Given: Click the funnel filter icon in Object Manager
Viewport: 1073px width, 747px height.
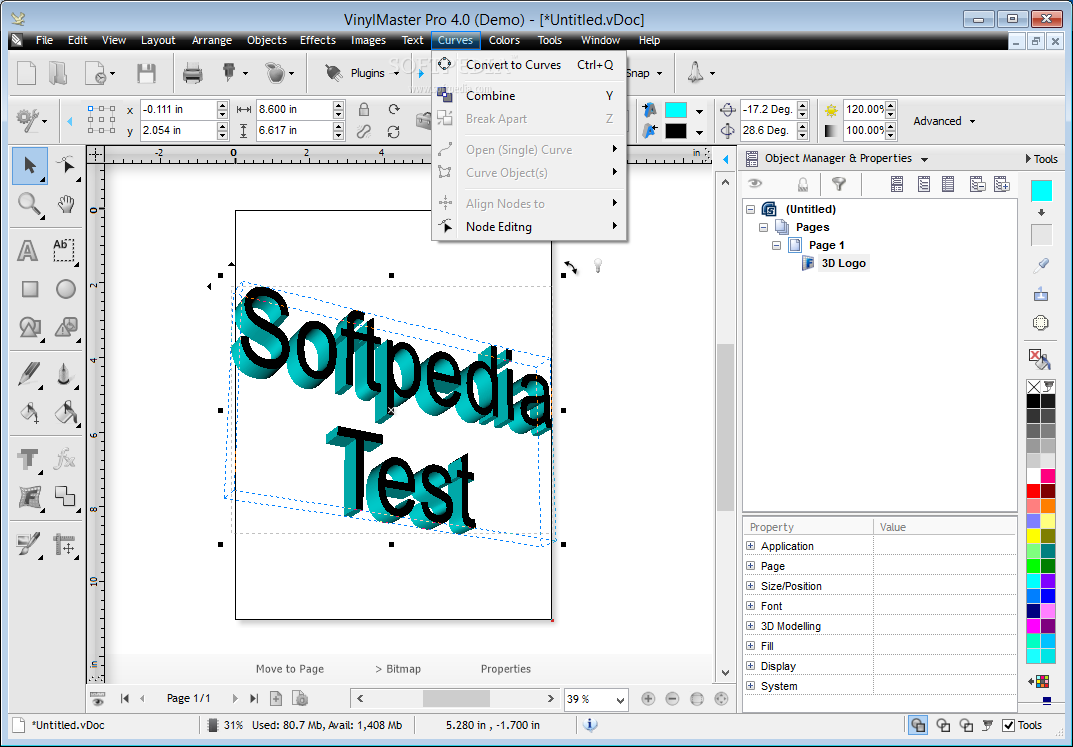Looking at the screenshot, I should coord(838,183).
